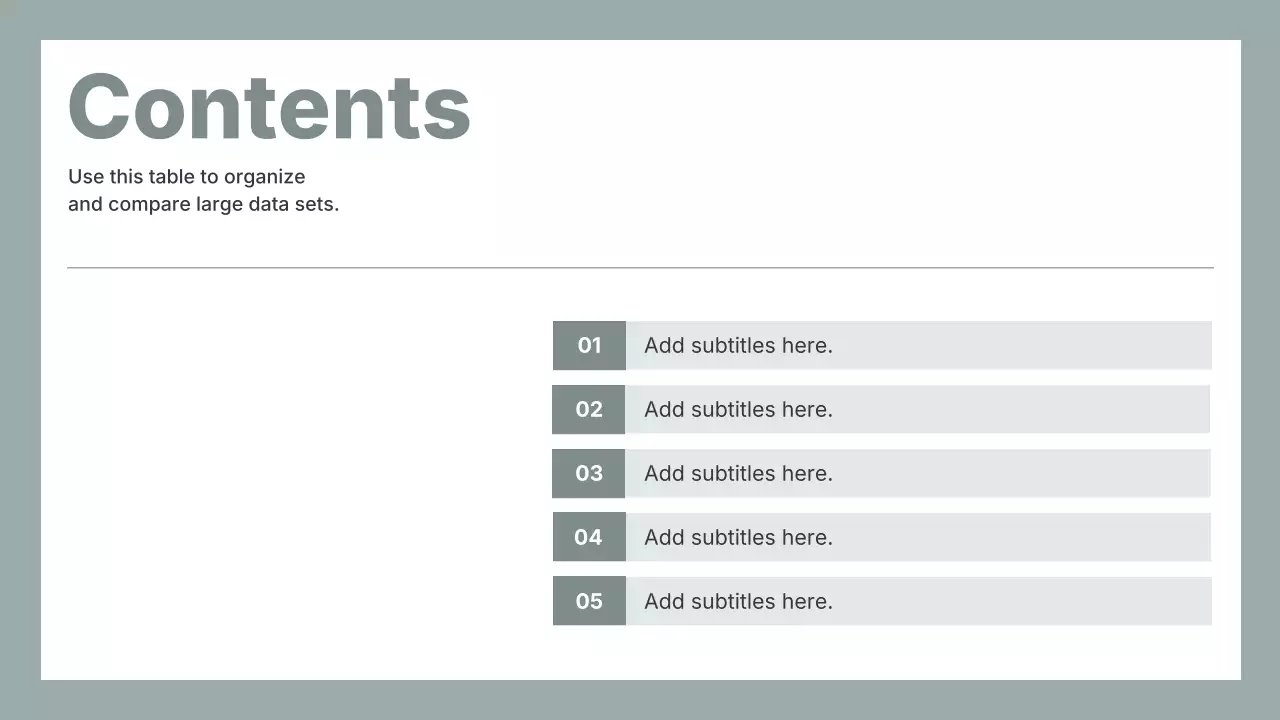Screen dimensions: 1280x720
Task: Click the 01 number box
Action: click(589, 346)
